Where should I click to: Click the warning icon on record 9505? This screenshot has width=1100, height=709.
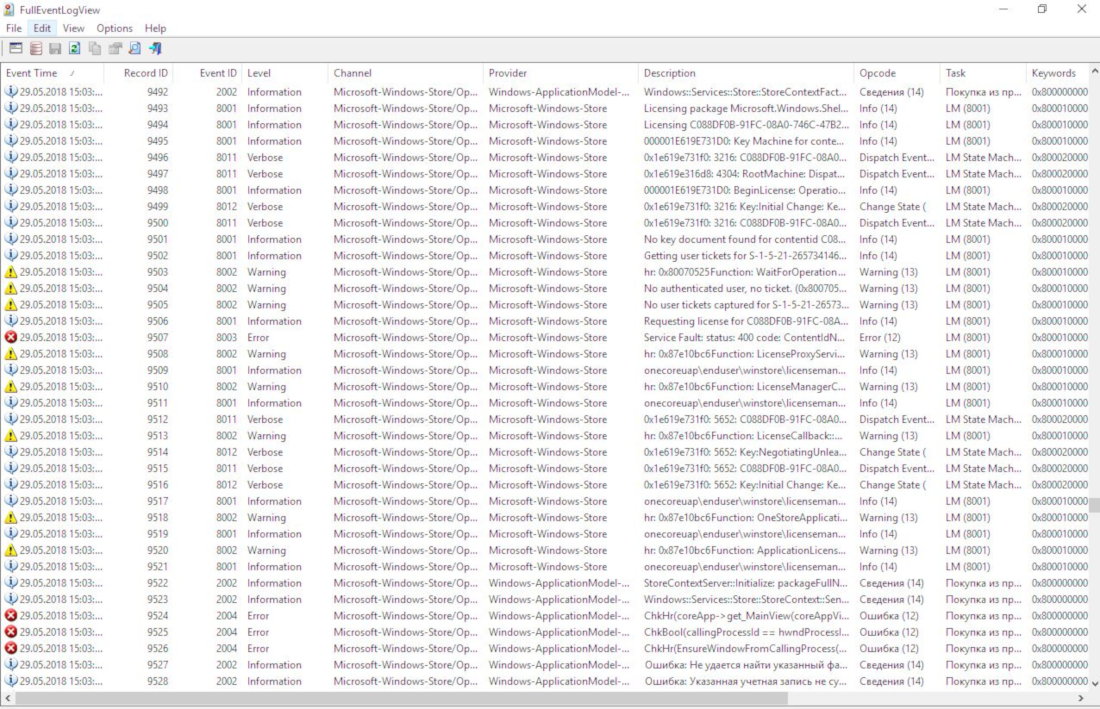point(11,304)
